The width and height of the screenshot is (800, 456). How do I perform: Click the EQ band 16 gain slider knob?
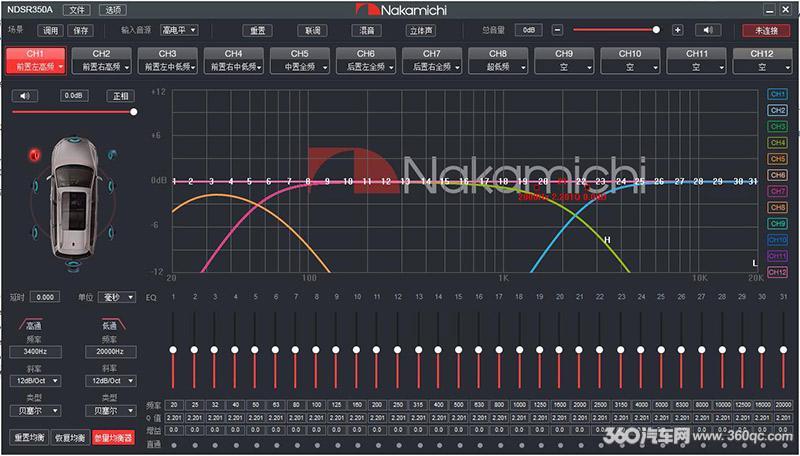click(479, 349)
